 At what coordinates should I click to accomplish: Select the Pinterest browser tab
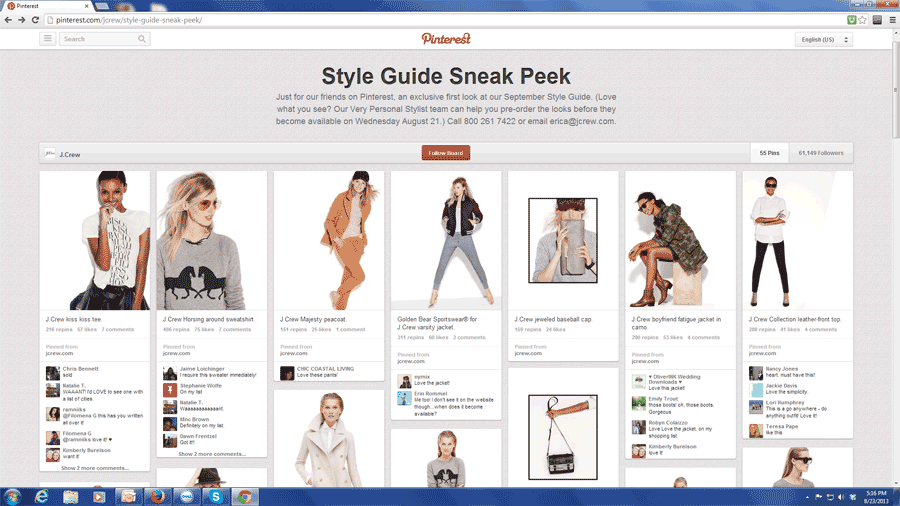pyautogui.click(x=48, y=6)
